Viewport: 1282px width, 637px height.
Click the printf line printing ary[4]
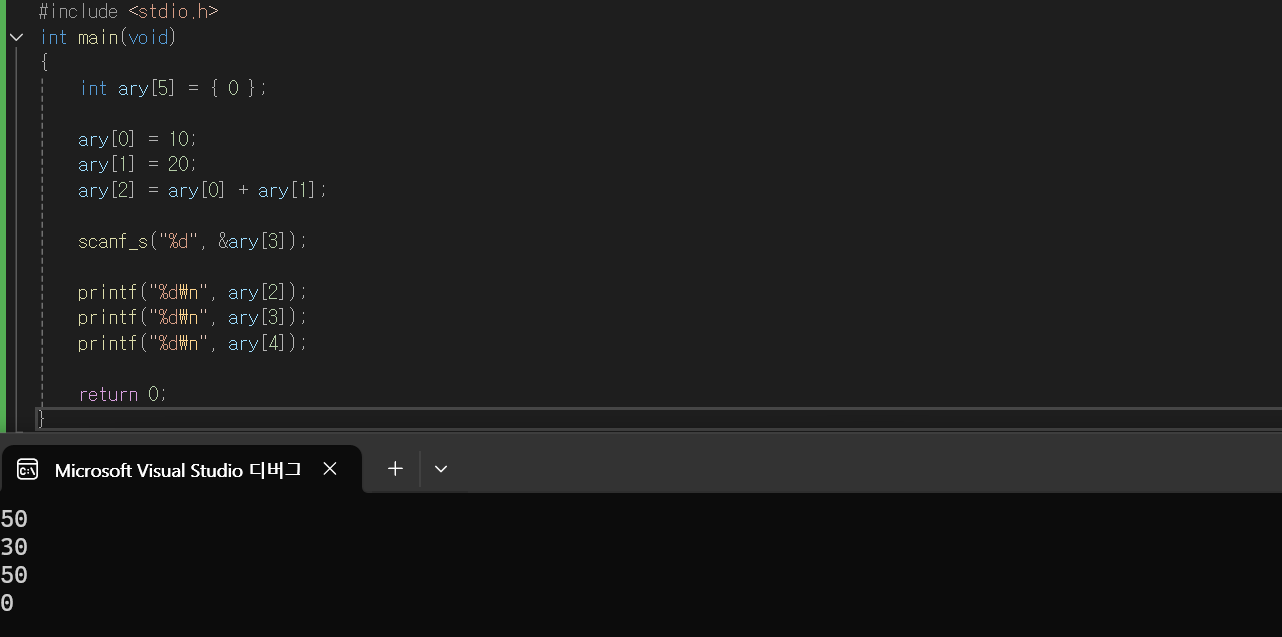(x=193, y=343)
